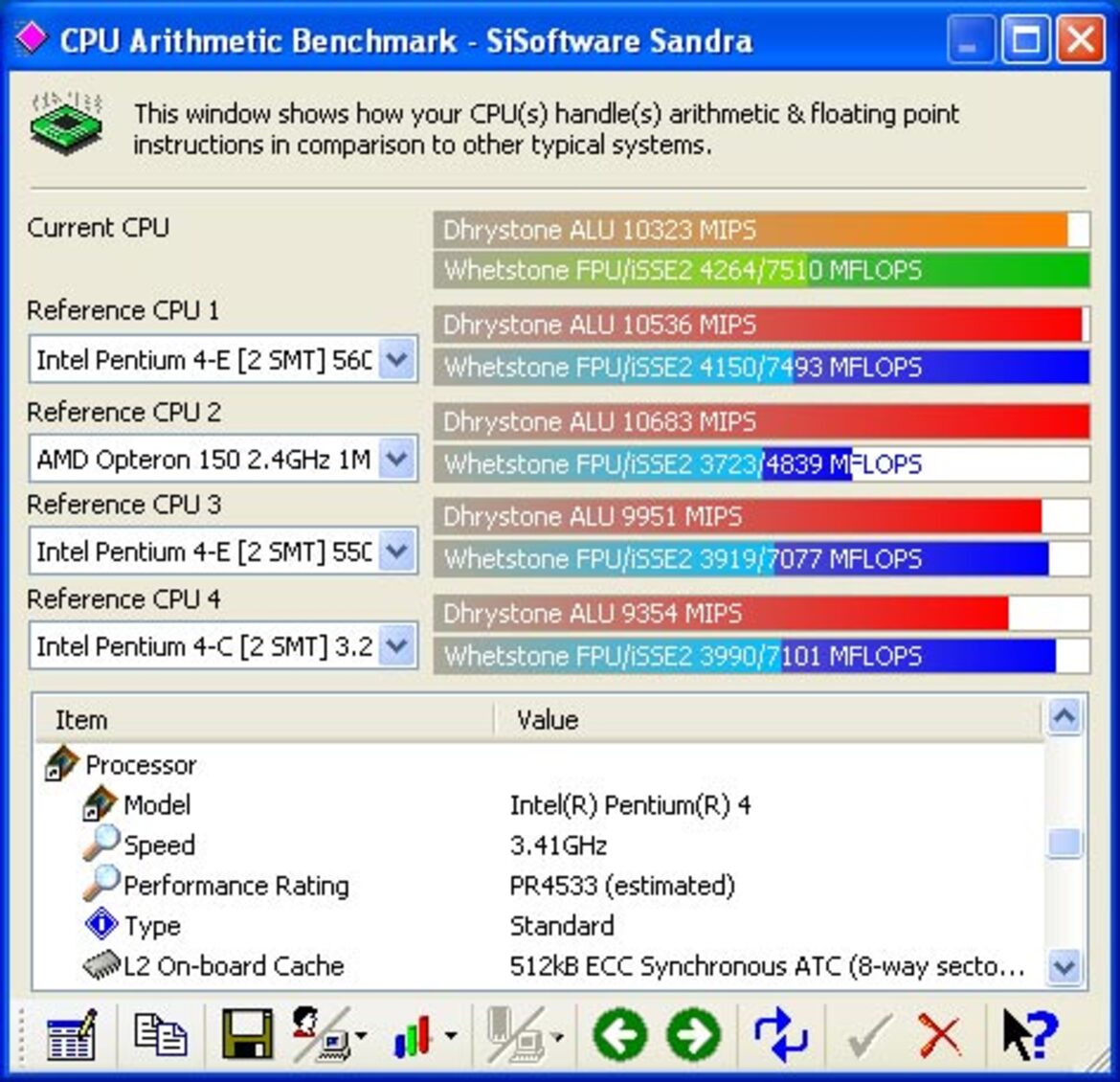Click the red X cancel icon

(x=940, y=1035)
